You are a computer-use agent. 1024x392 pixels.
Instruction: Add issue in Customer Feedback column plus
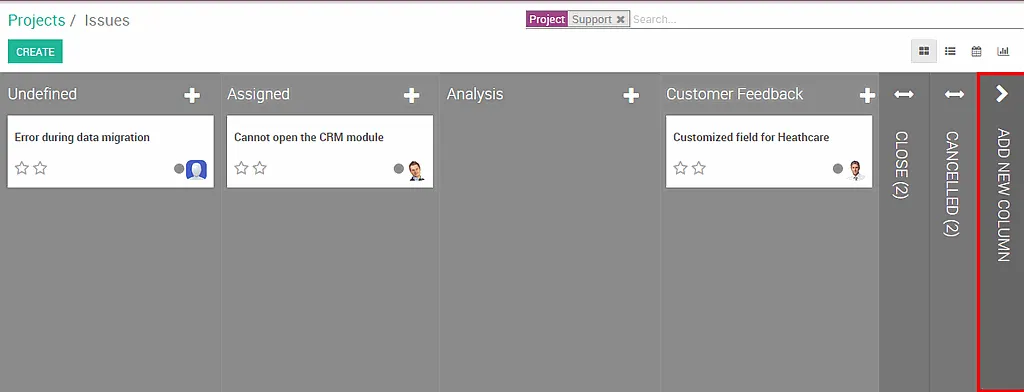pyautogui.click(x=867, y=96)
